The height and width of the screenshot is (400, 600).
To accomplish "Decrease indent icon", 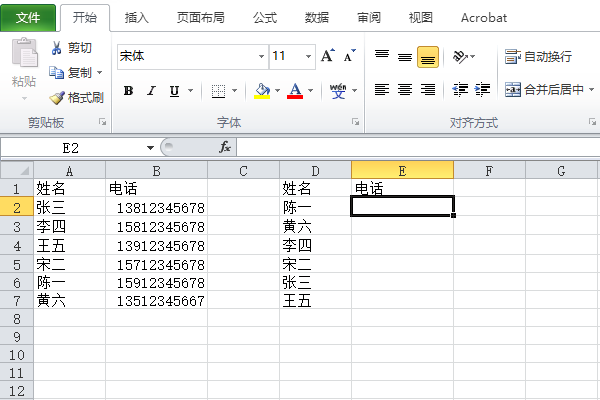I will 460,90.
